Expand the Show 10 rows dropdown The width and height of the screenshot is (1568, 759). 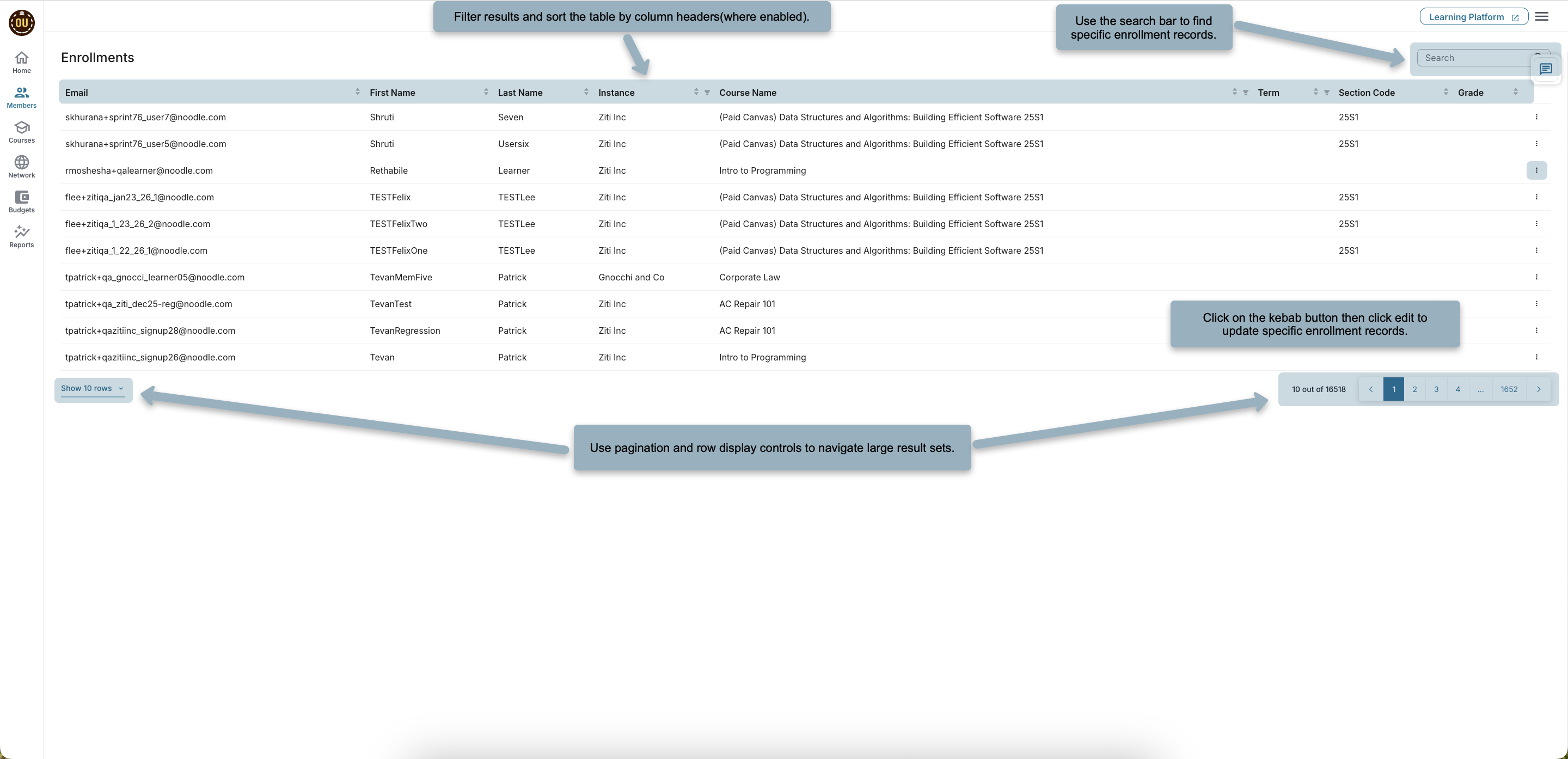93,388
